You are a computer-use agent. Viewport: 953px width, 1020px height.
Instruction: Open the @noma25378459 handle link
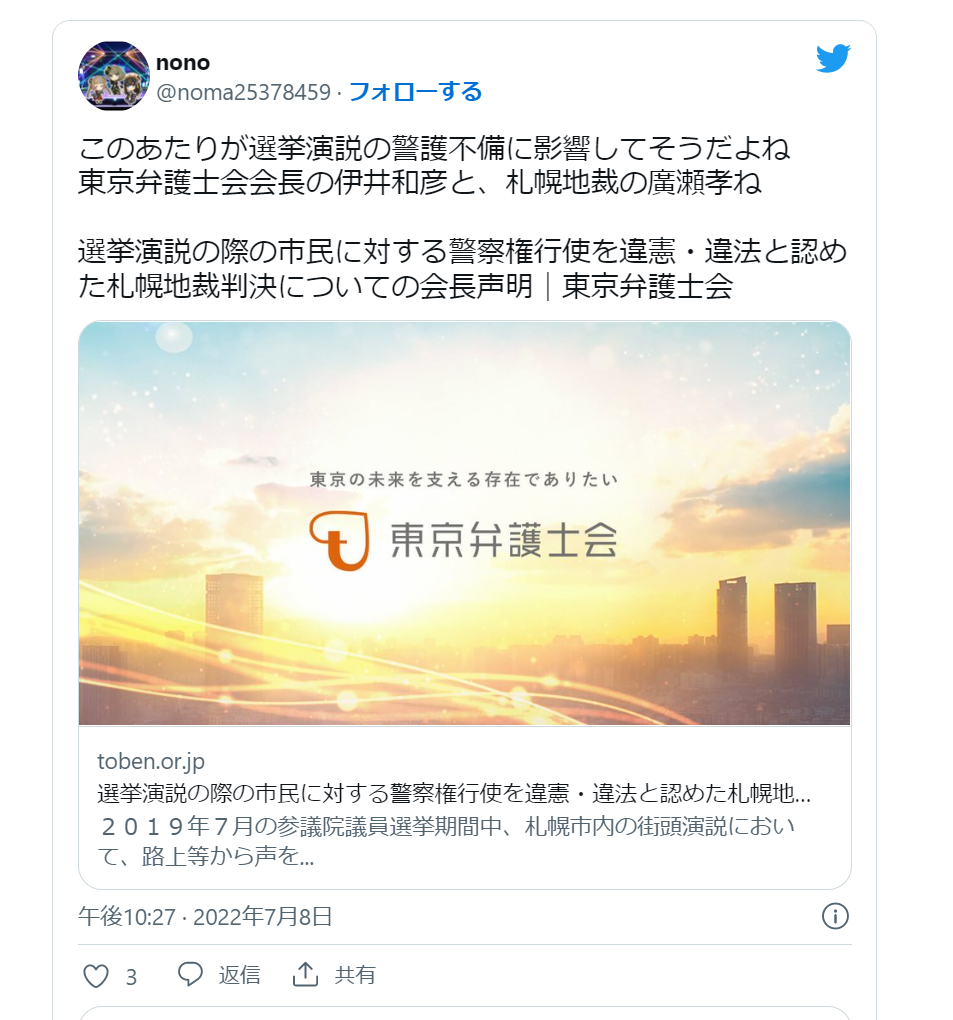coord(243,92)
